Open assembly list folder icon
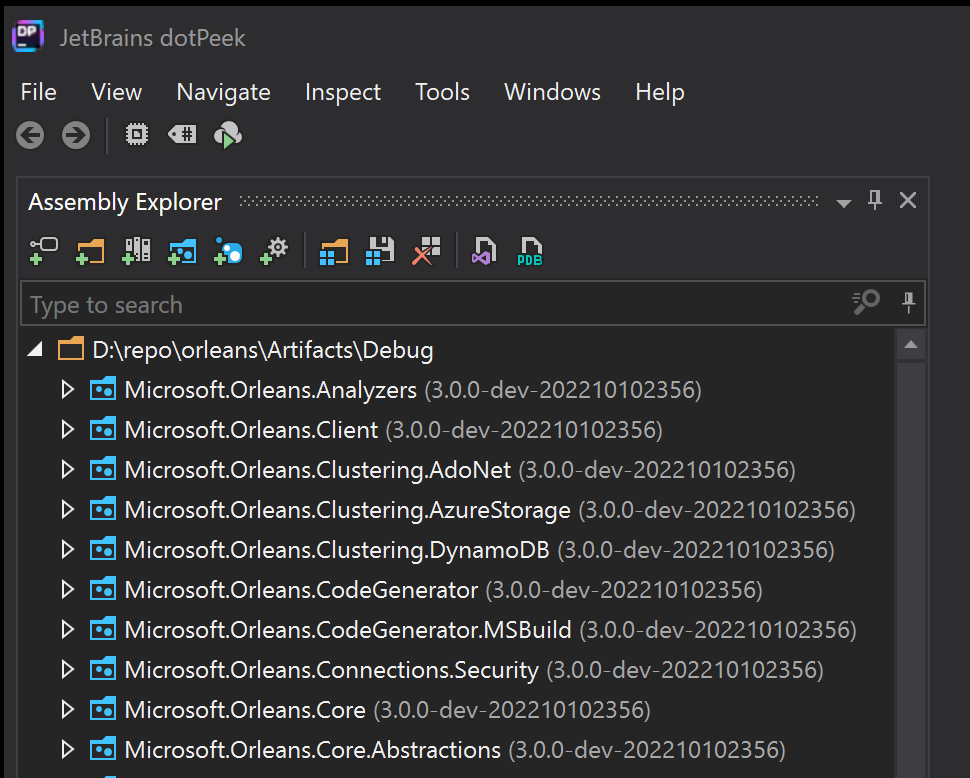 [334, 252]
